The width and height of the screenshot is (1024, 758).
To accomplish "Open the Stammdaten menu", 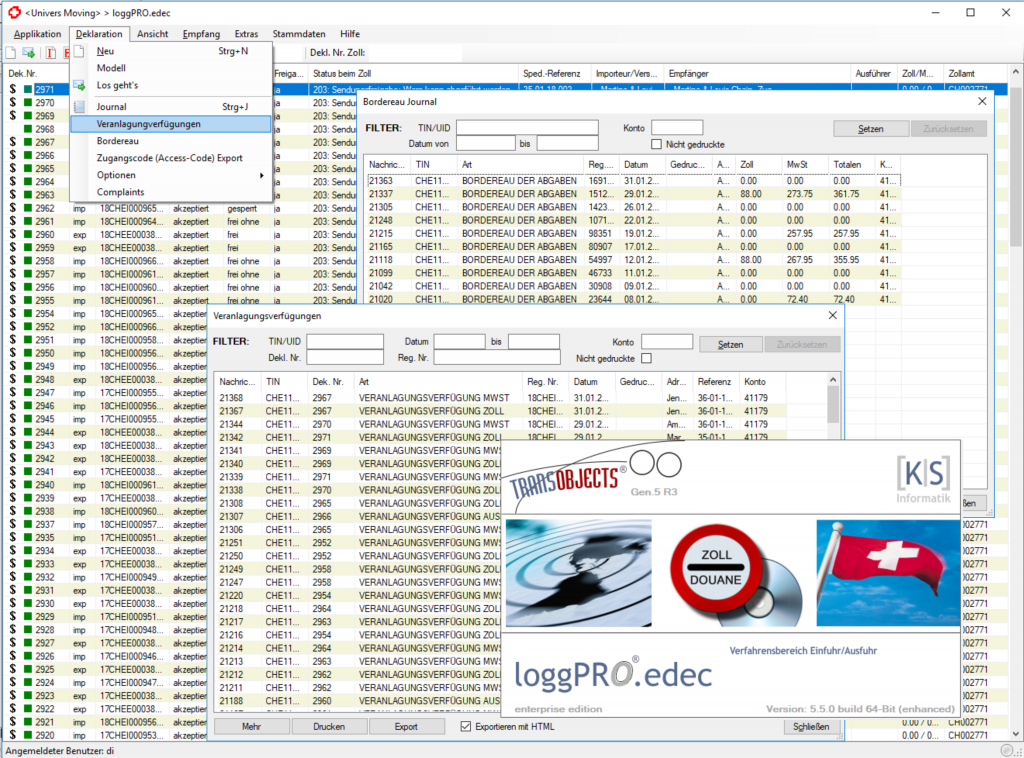I will pos(299,34).
